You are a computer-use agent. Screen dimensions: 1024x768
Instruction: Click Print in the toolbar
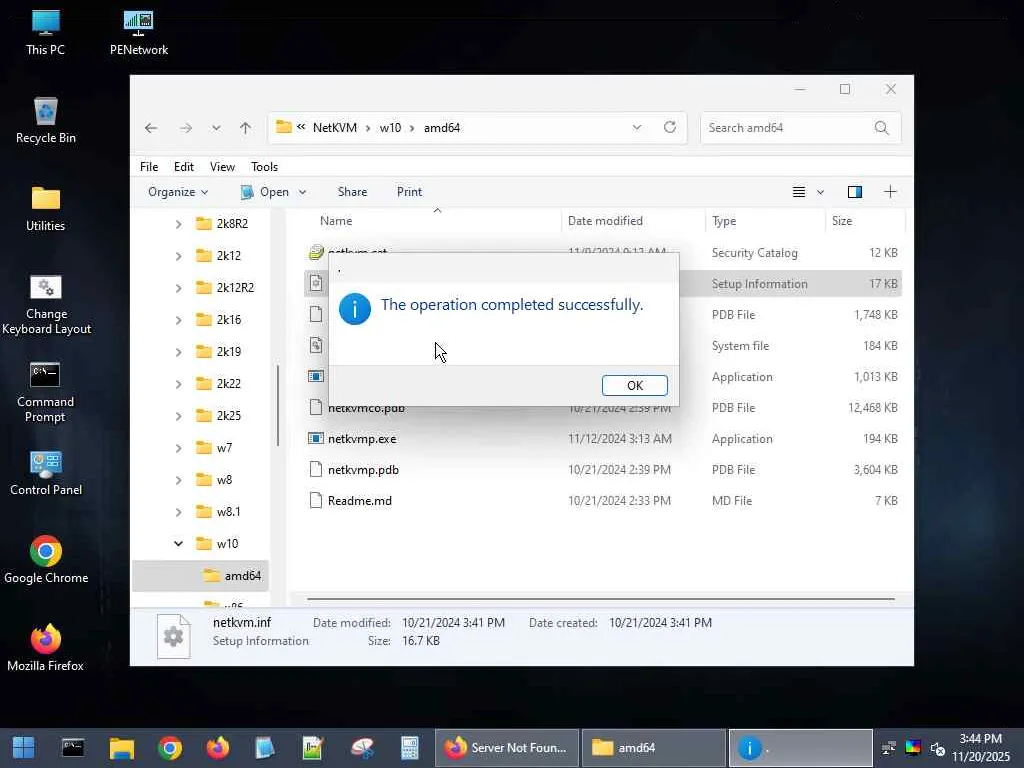pos(409,192)
